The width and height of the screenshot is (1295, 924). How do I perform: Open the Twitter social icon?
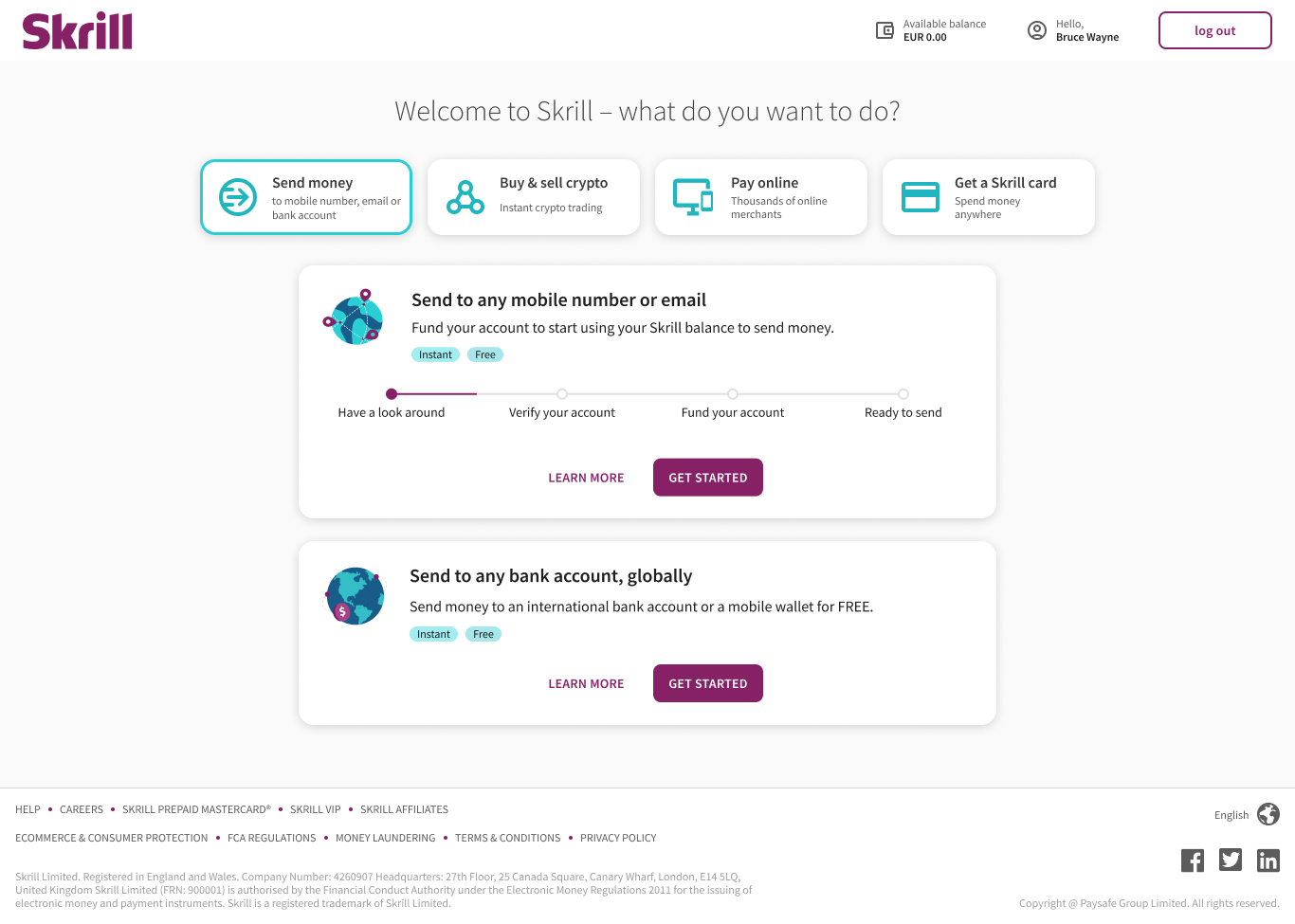point(1231,860)
